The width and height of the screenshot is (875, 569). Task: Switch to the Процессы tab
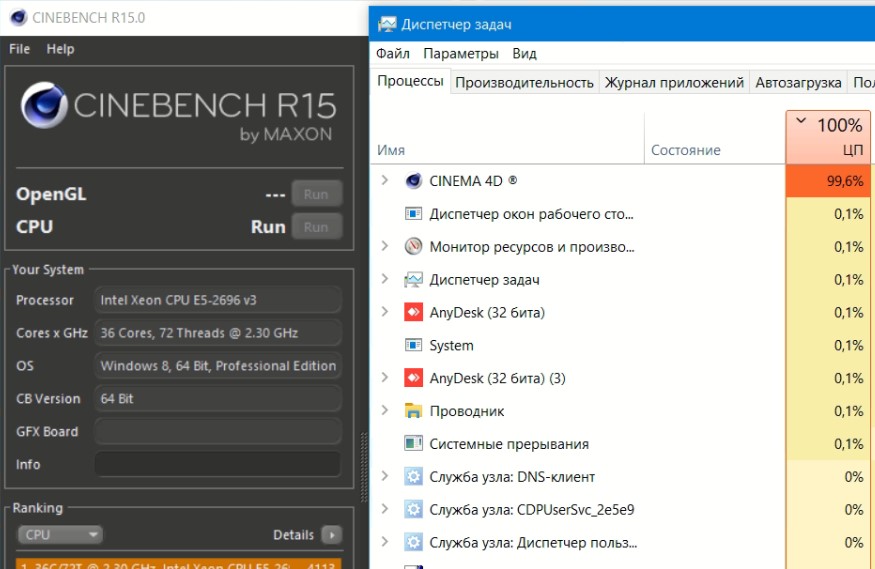pos(410,81)
